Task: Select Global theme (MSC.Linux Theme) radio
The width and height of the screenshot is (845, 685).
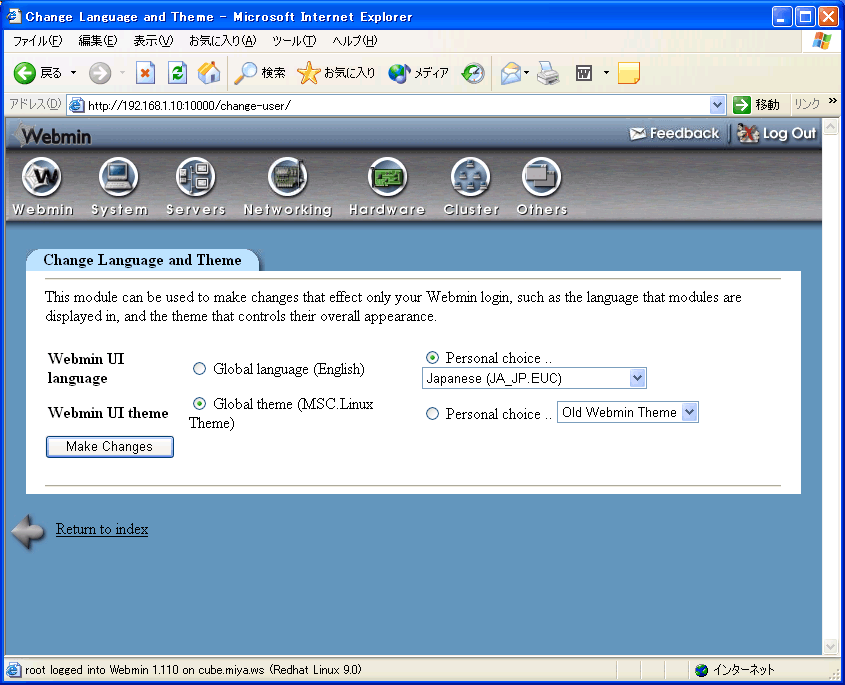Action: pos(199,403)
